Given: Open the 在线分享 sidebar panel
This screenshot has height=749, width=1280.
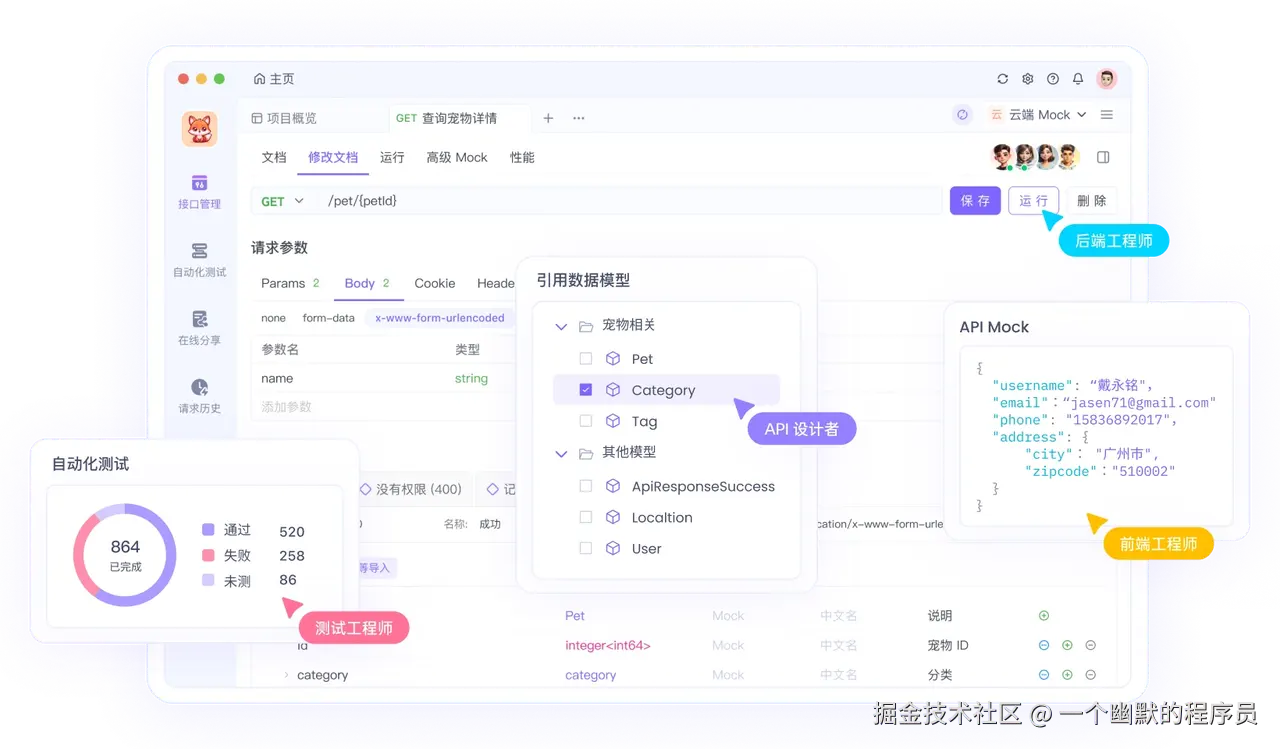Looking at the screenshot, I should 199,328.
